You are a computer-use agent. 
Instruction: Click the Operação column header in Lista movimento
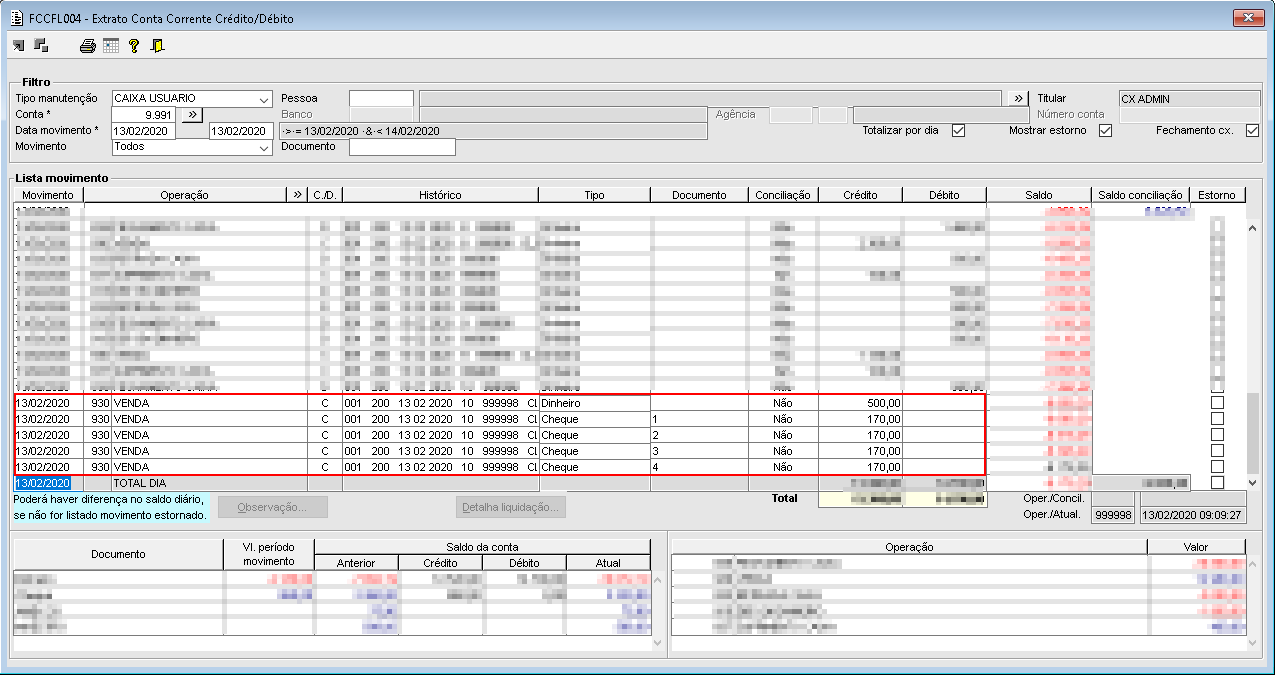click(x=184, y=195)
